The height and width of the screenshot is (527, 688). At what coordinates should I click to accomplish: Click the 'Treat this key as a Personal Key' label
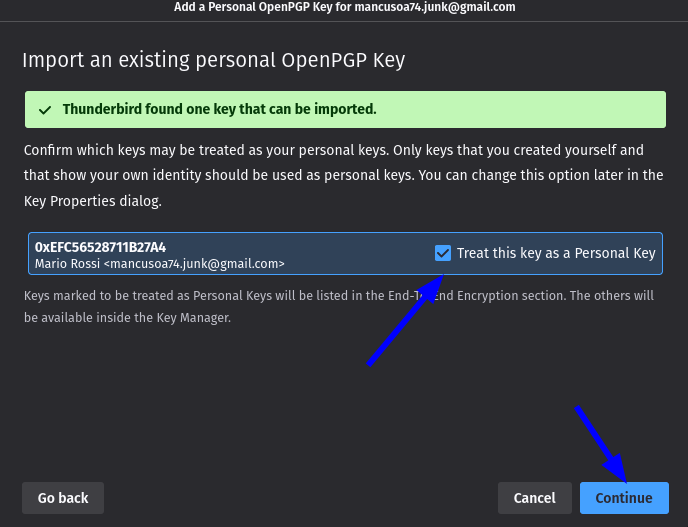point(556,253)
